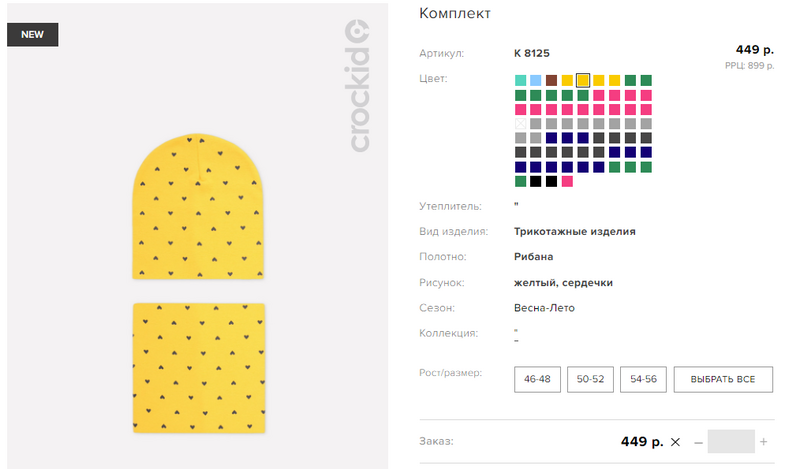Select size 54-56

[643, 379]
